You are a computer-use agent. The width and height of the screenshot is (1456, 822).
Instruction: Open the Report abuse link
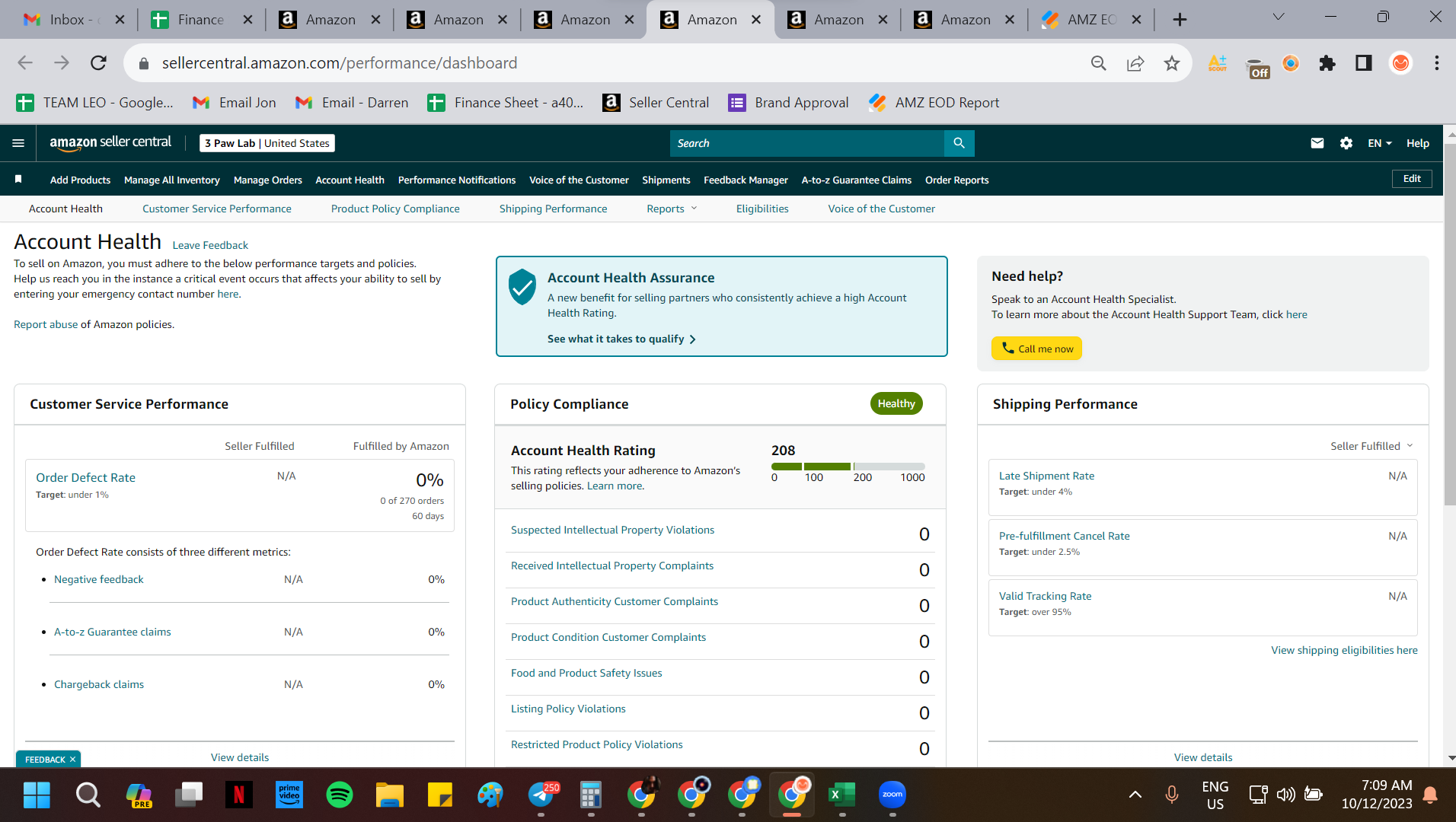click(x=46, y=324)
